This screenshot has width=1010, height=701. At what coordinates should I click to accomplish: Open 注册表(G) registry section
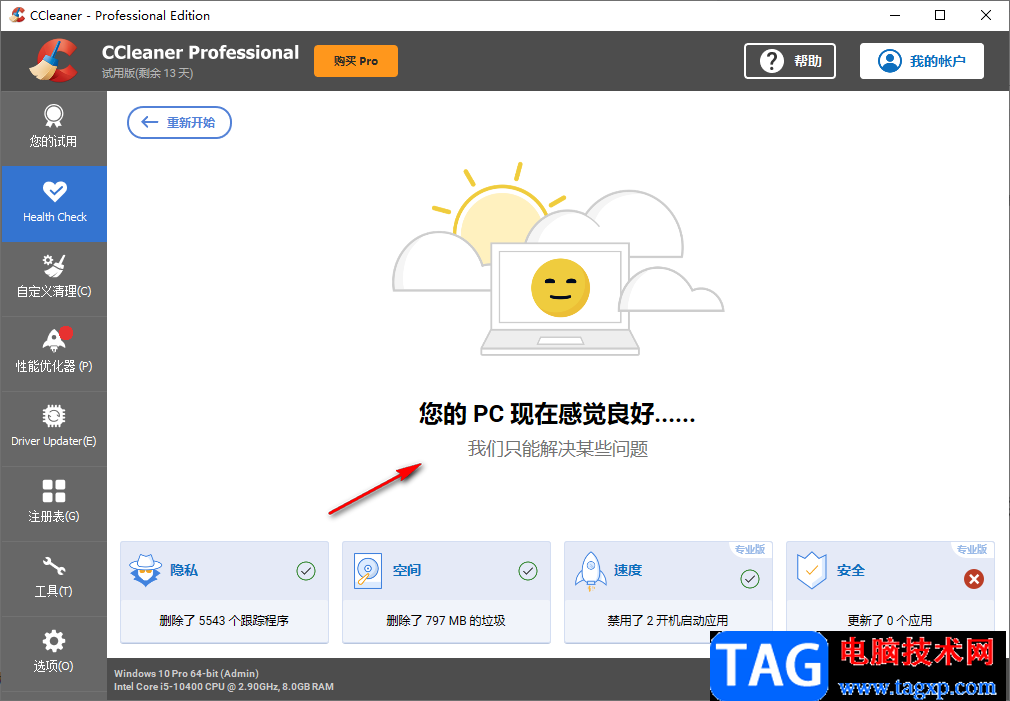click(54, 503)
